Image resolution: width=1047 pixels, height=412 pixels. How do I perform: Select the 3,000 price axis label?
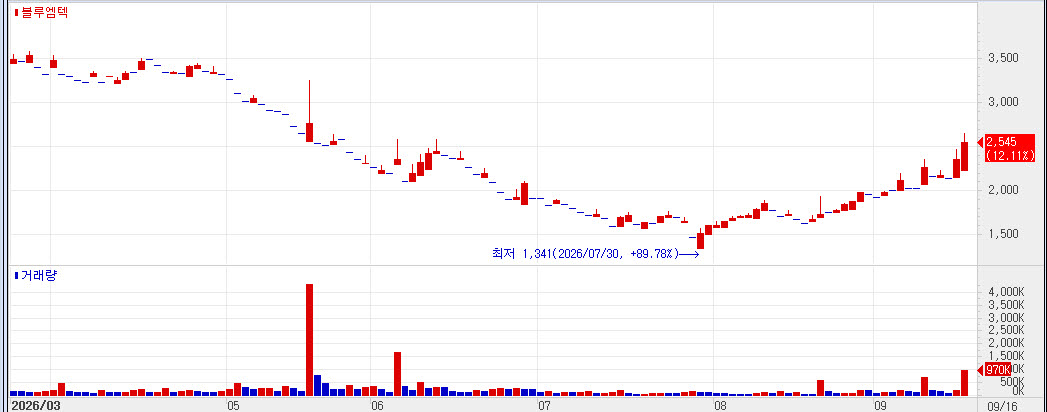pyautogui.click(x=1002, y=102)
